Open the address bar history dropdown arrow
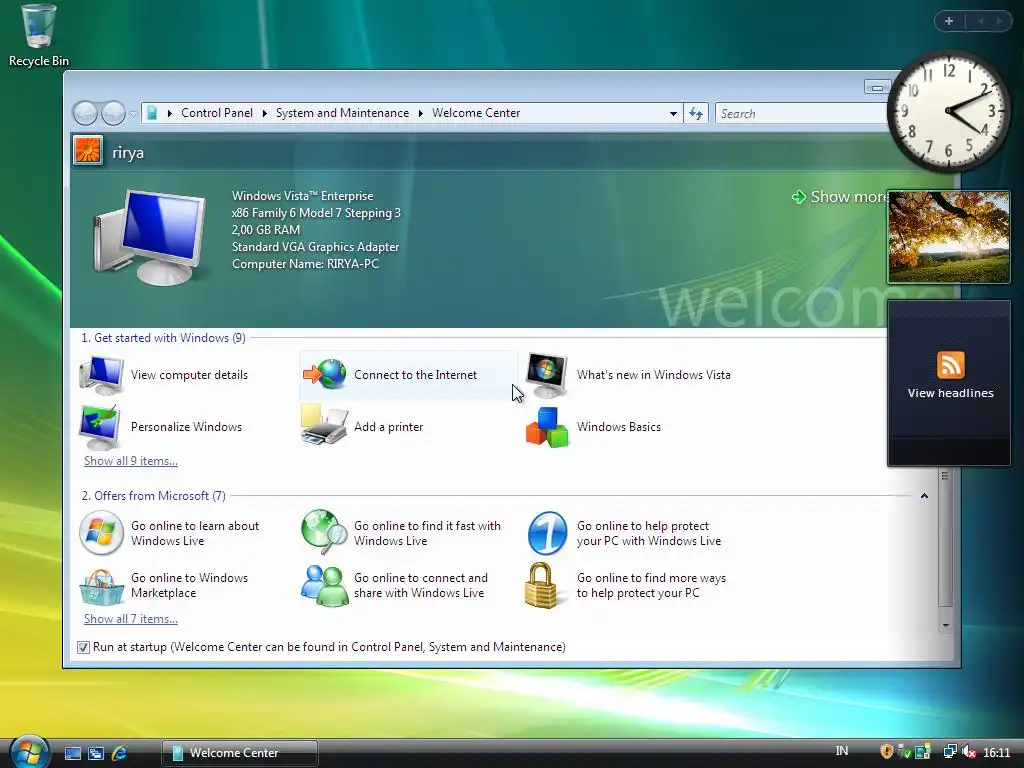 pos(673,114)
